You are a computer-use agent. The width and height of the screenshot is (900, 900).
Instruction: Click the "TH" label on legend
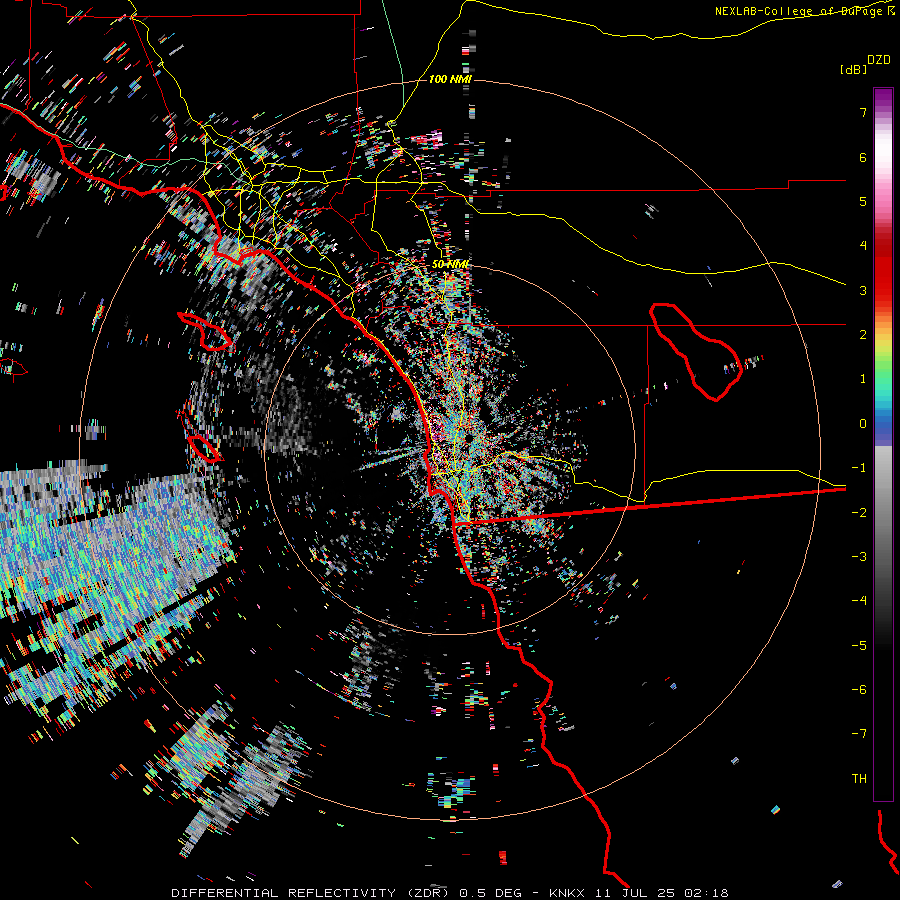tap(859, 779)
